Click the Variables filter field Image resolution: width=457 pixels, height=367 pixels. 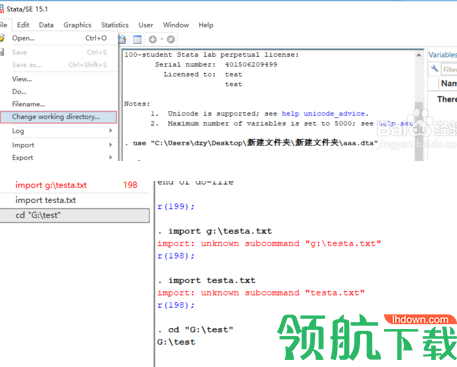click(449, 69)
